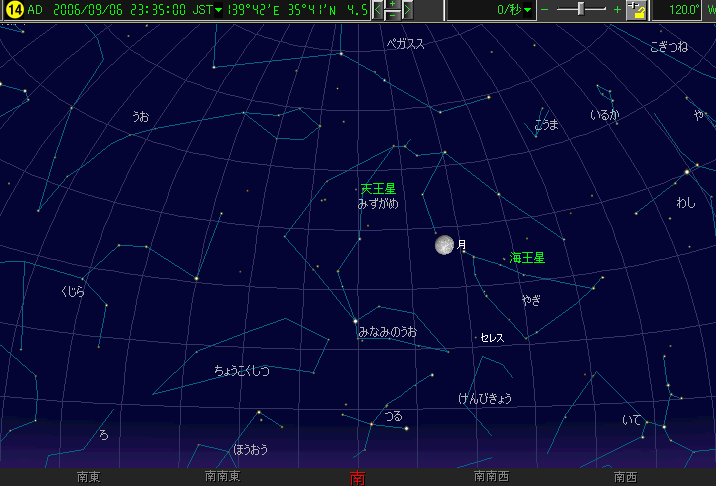Click the field-of-view zoom slider handle
716x486 pixels.
(582, 10)
